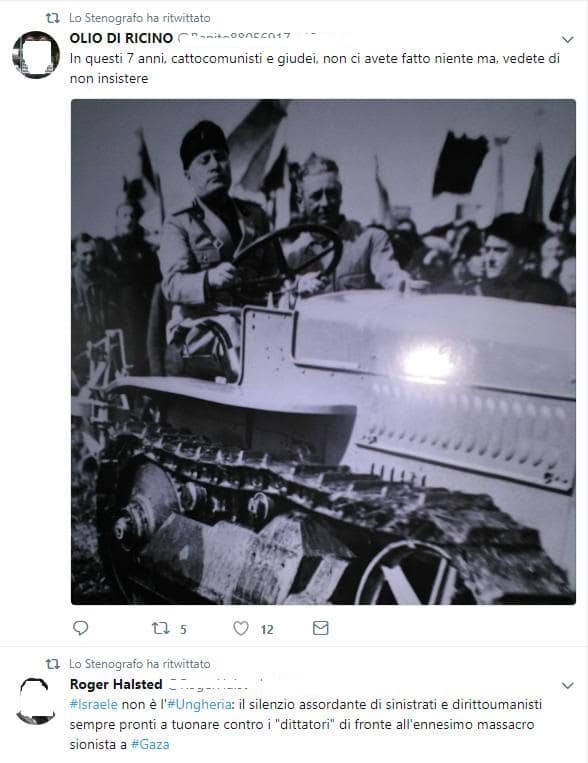Like the tweet with the heart icon

241,628
